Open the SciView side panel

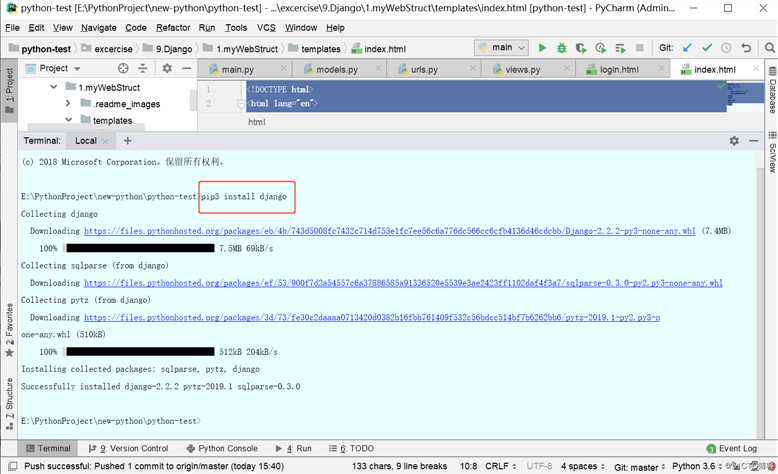pyautogui.click(x=772, y=152)
